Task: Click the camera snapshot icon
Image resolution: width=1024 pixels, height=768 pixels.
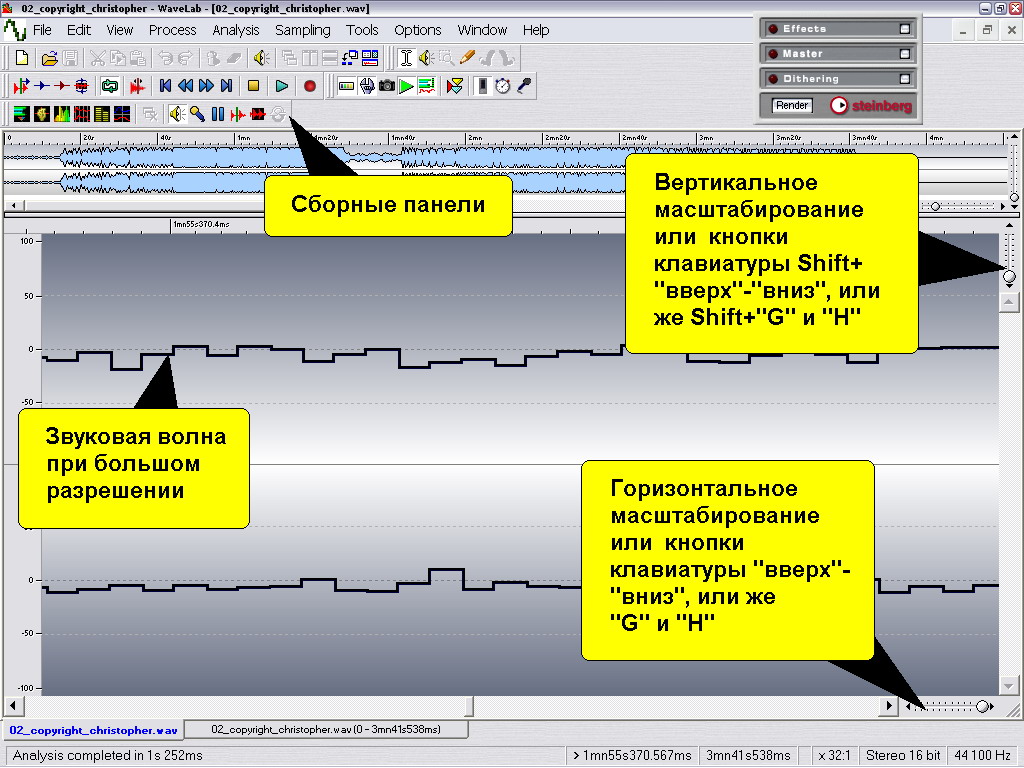Action: [x=387, y=86]
